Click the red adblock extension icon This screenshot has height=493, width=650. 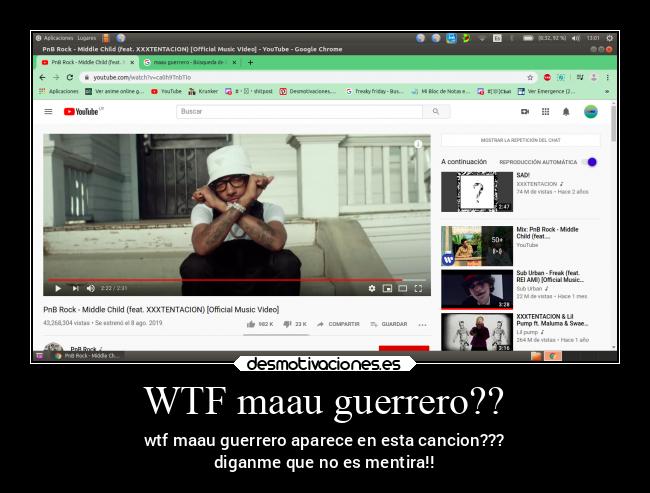[547, 78]
